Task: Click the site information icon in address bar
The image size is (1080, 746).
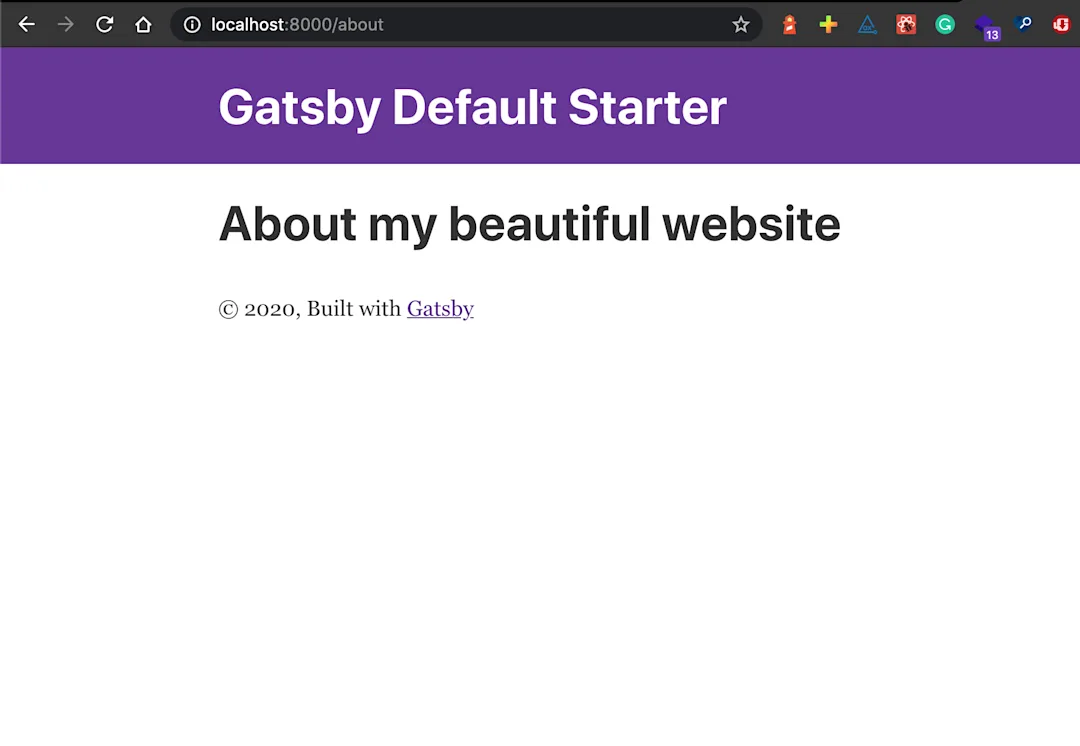Action: coord(191,24)
